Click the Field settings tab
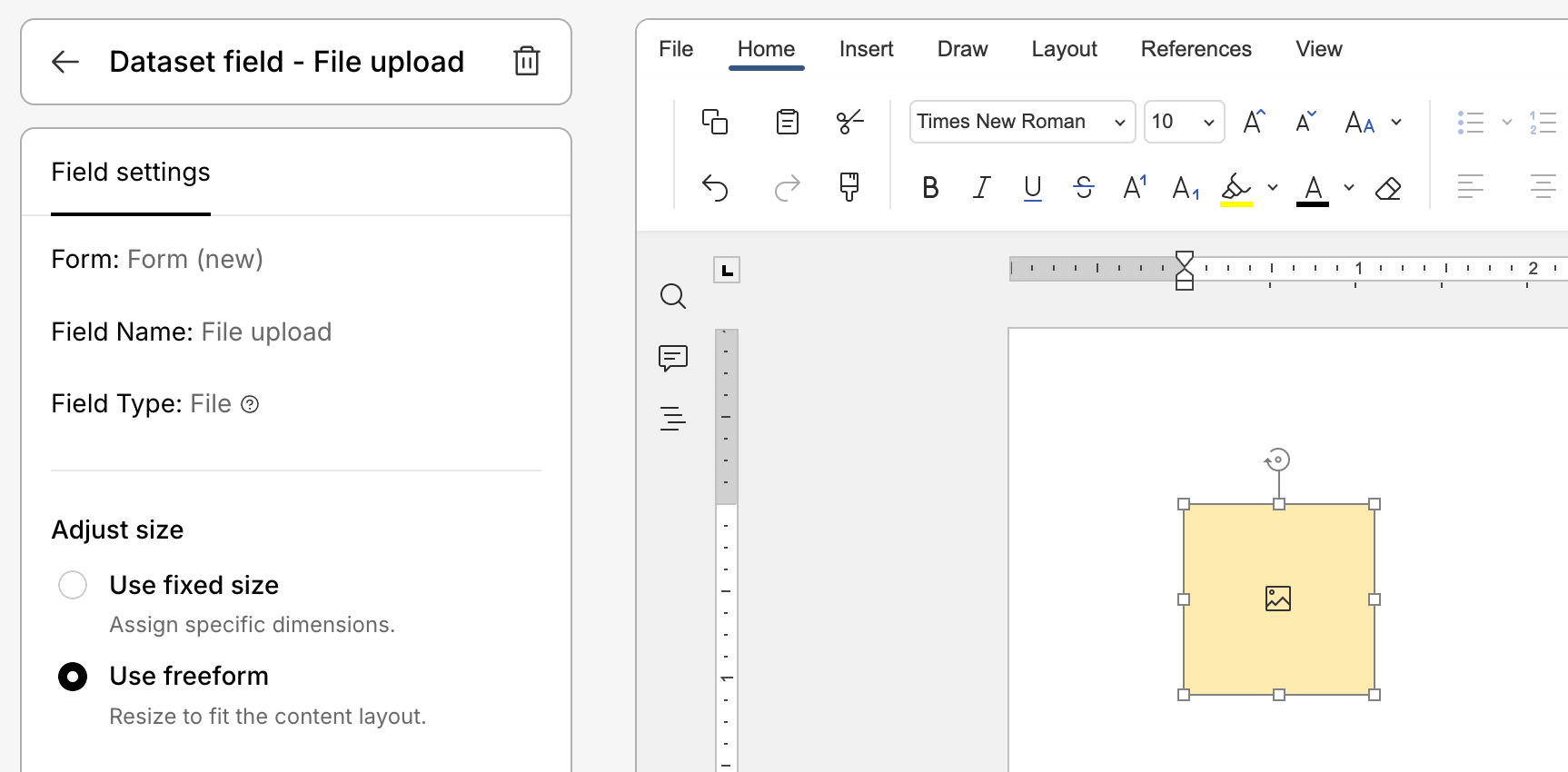This screenshot has width=1568, height=772. click(x=131, y=173)
